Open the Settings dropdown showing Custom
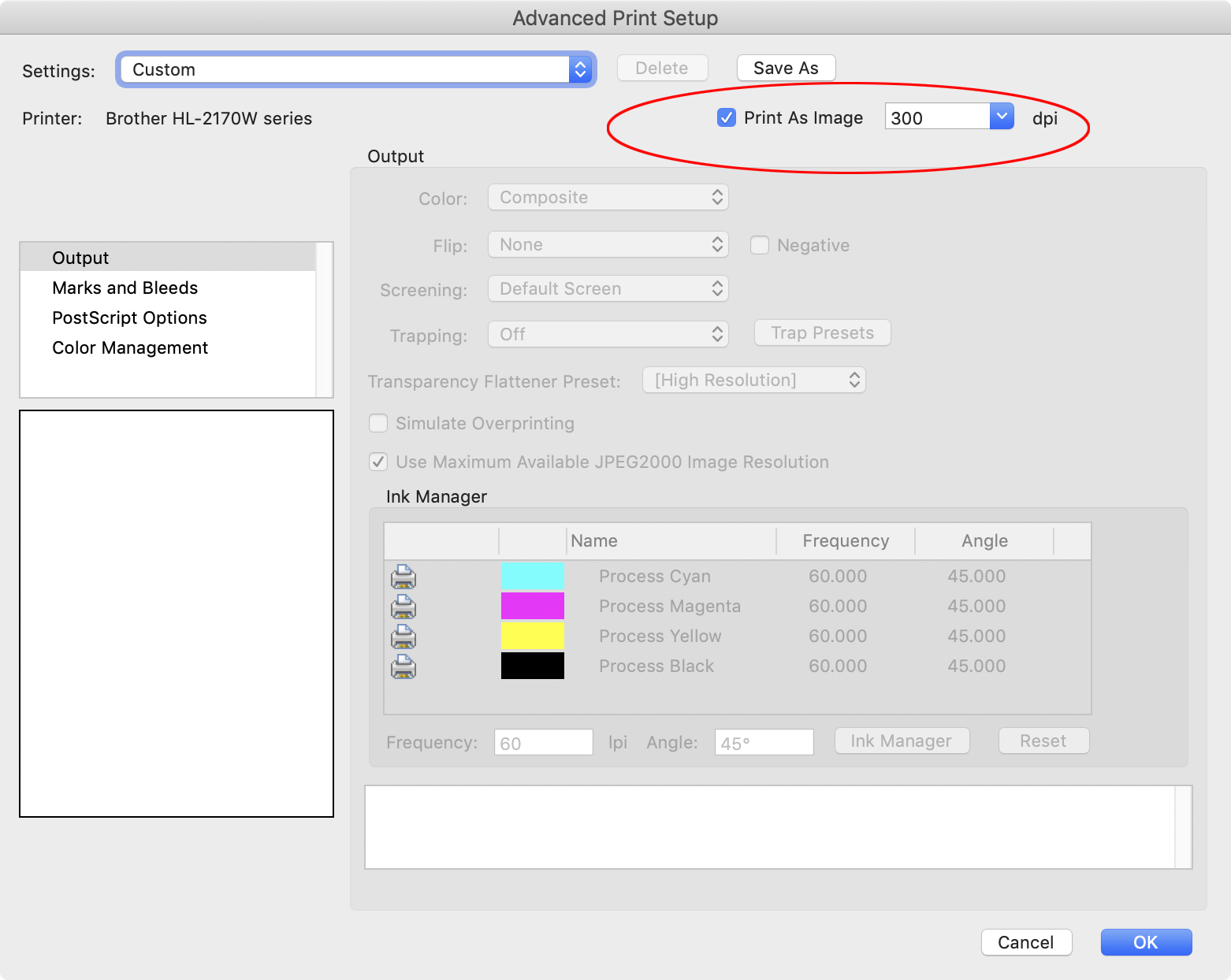The image size is (1231, 980). [580, 69]
